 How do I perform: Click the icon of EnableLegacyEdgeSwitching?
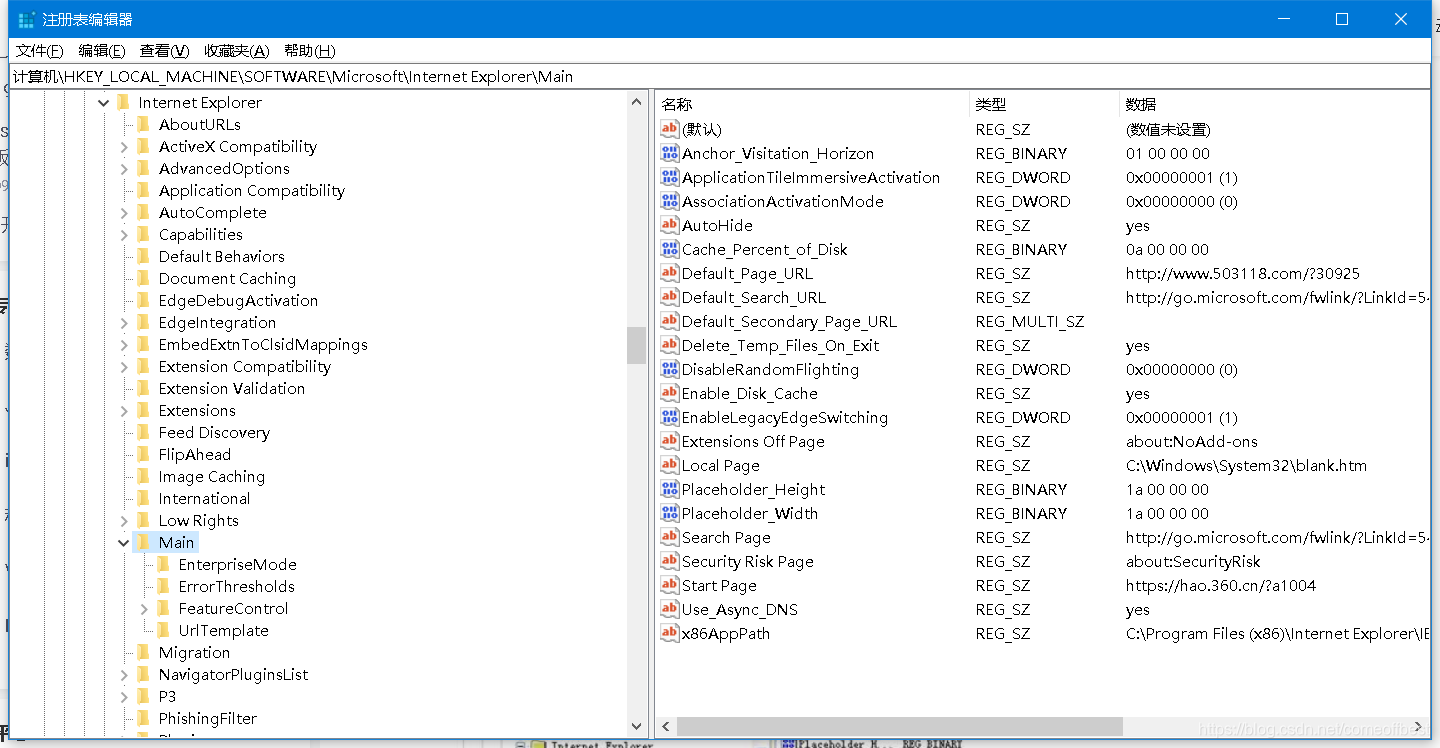click(x=670, y=417)
